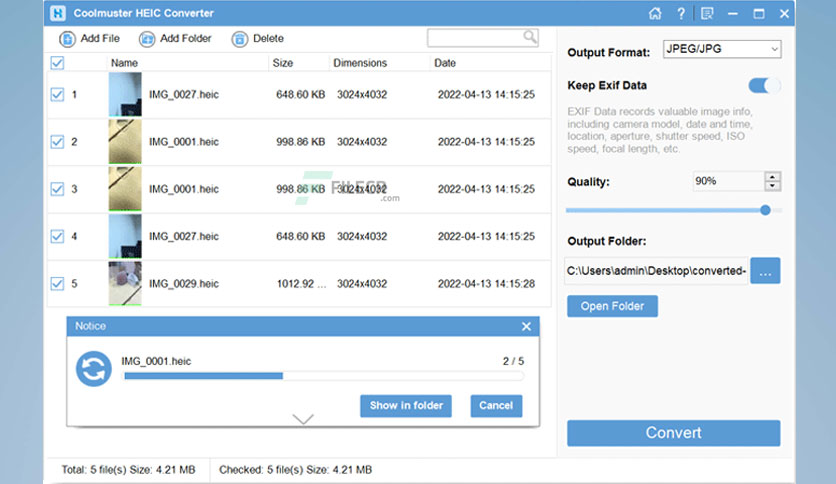Open Help question mark icon
Viewport: 836px width, 484px height.
coord(681,13)
